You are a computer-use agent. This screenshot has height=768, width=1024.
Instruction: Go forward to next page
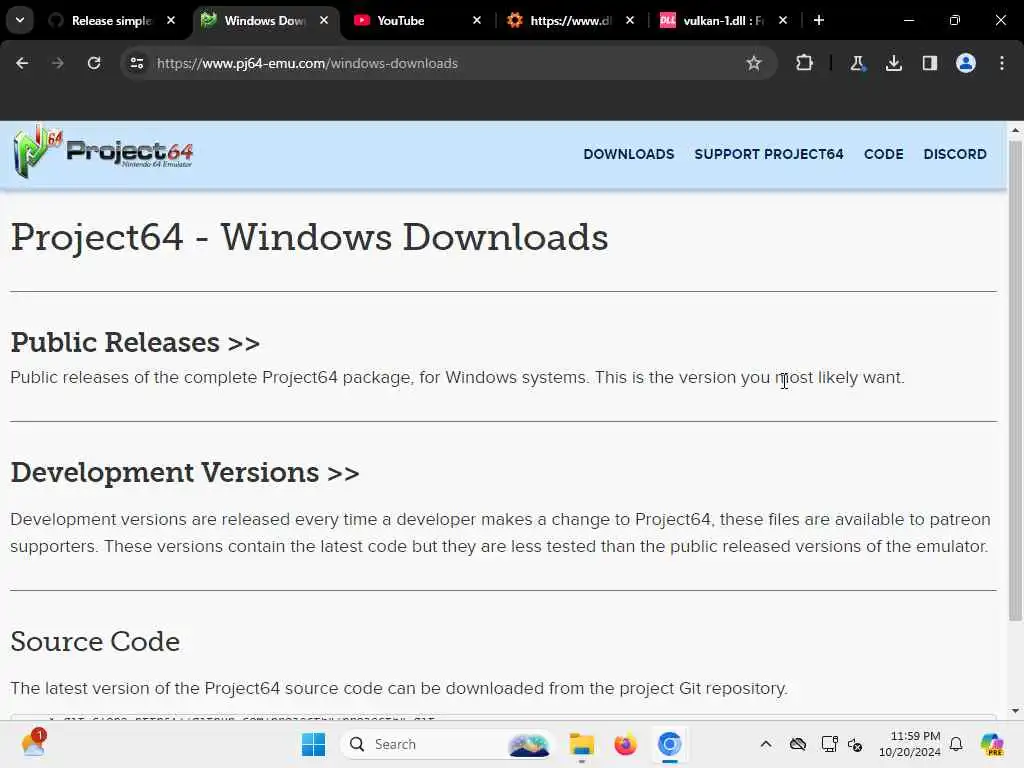click(x=57, y=63)
